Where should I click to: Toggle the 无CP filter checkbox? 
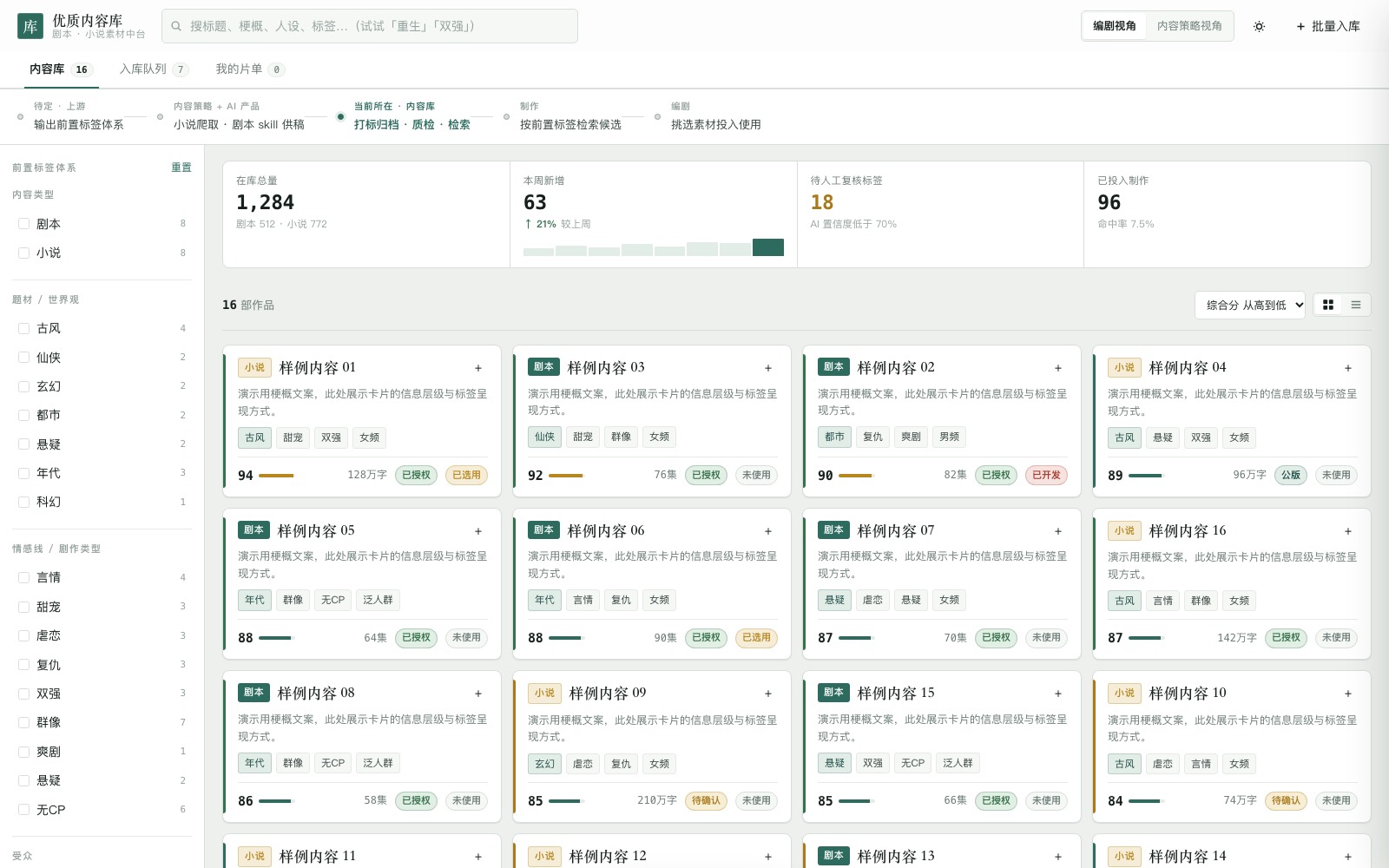24,810
